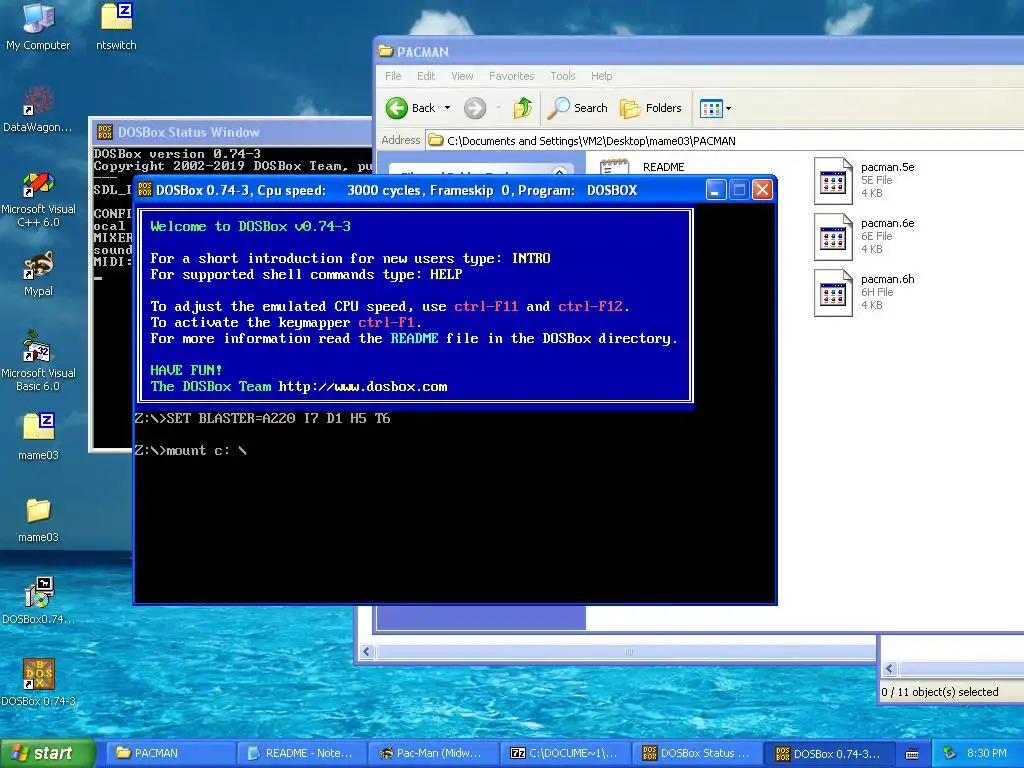Click the Views icon in Explorer toolbar
Viewport: 1024px width, 768px height.
click(x=711, y=108)
